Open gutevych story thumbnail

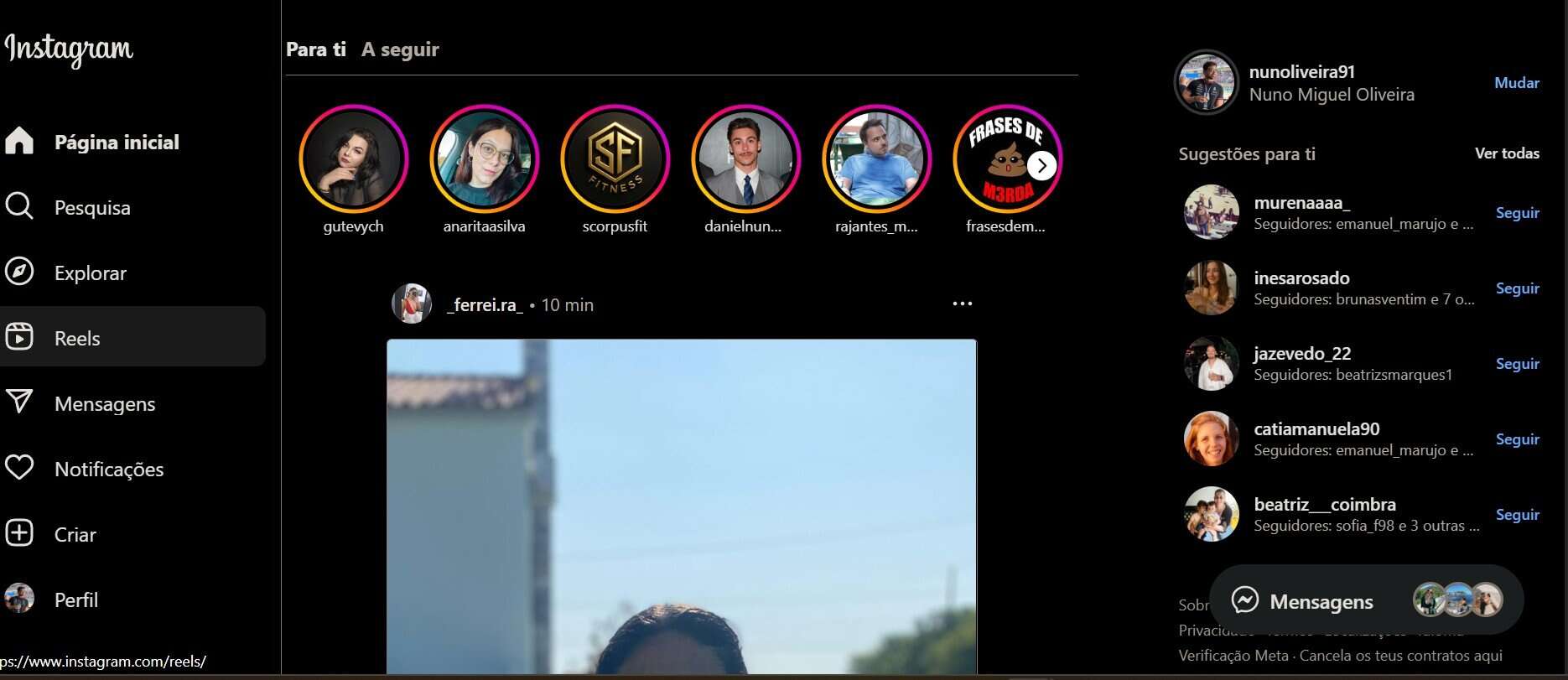[x=353, y=159]
